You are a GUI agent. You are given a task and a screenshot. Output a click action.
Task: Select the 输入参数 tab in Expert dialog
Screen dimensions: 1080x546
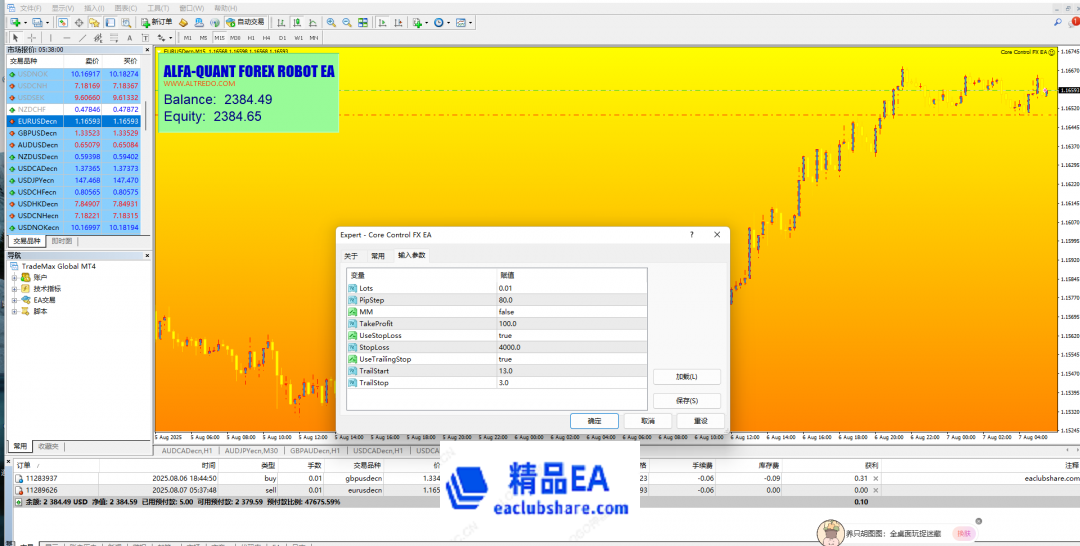(x=411, y=255)
